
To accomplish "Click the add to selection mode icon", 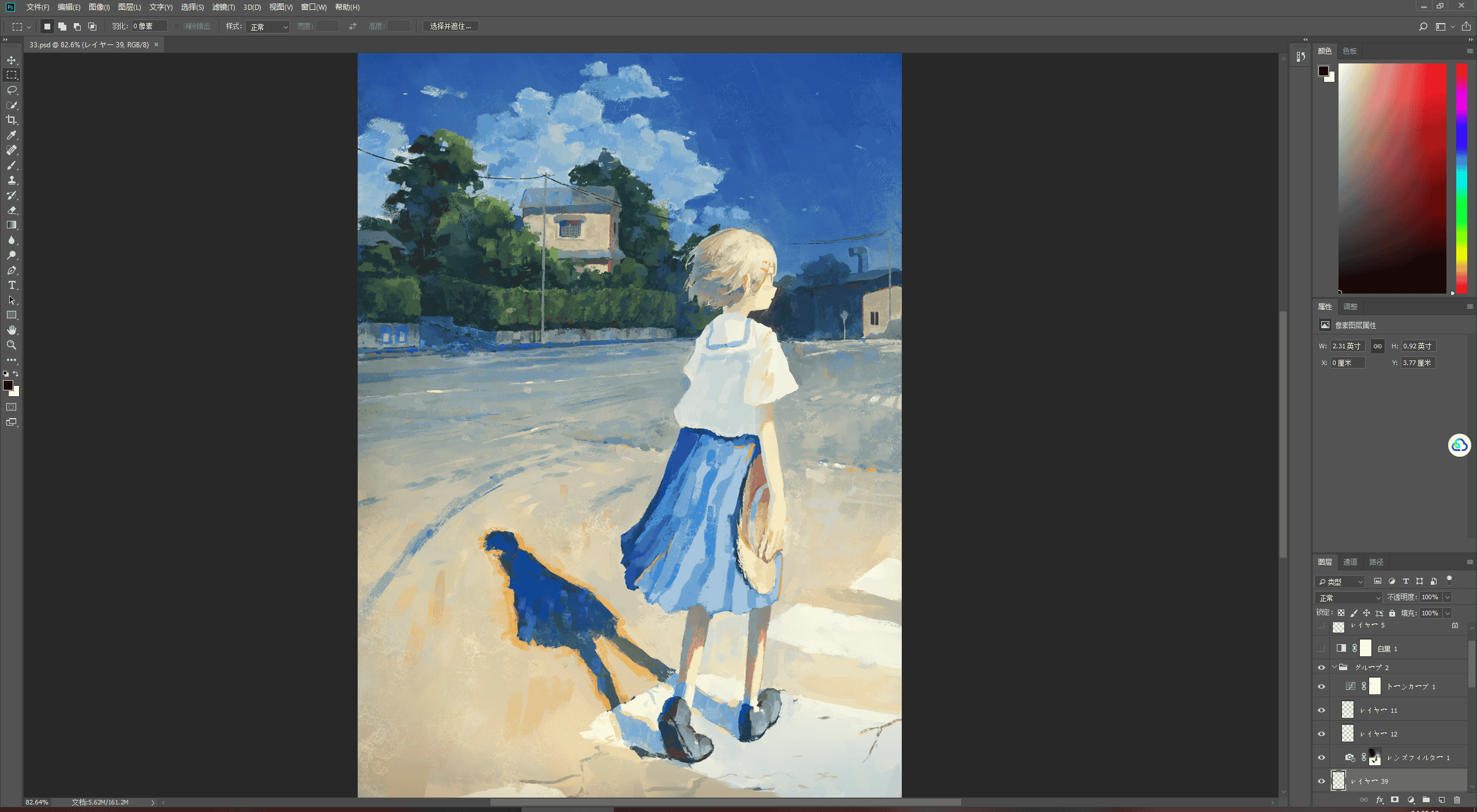I will [x=62, y=27].
